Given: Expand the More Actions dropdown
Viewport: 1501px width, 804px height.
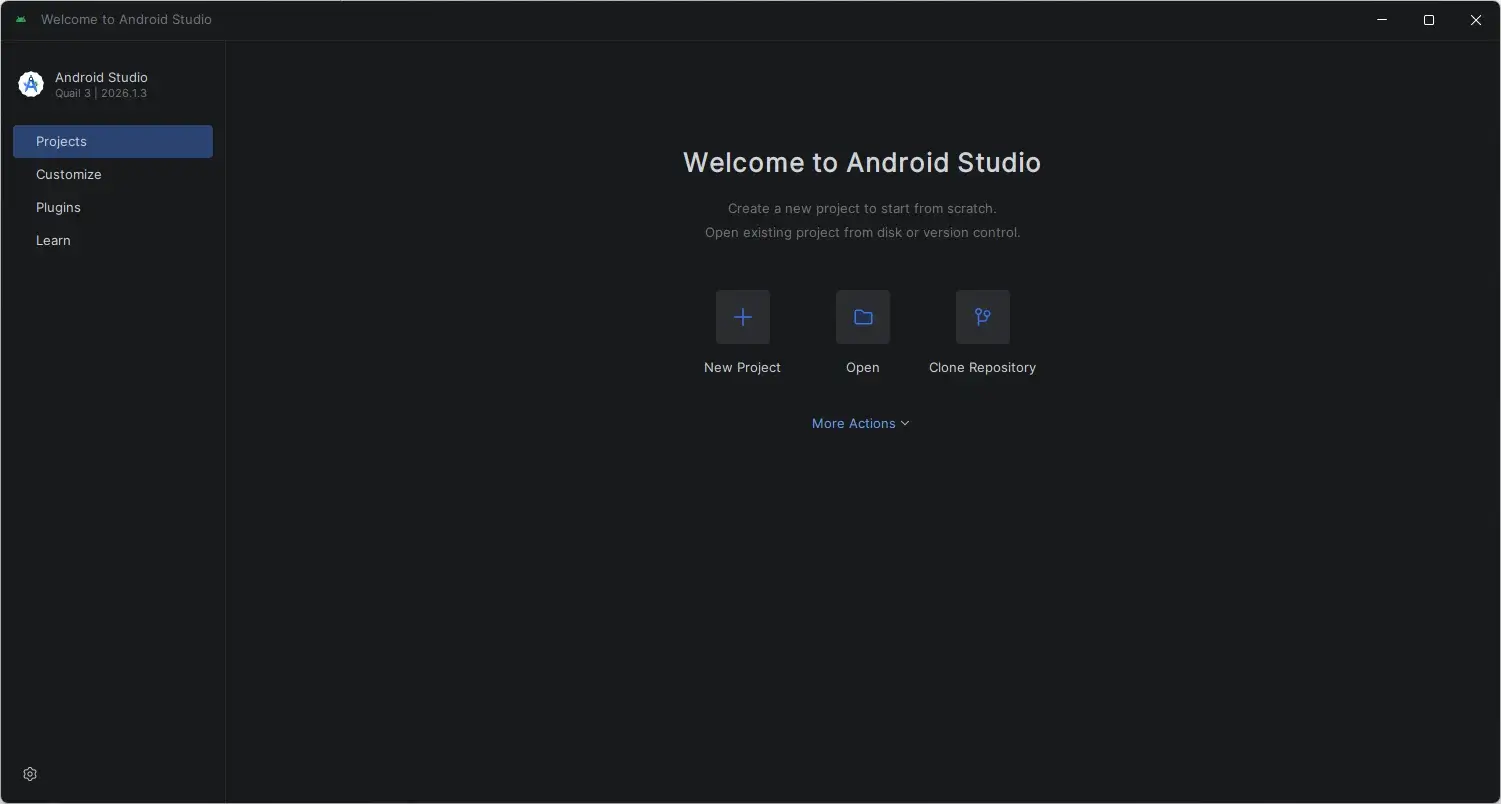Looking at the screenshot, I should [861, 423].
